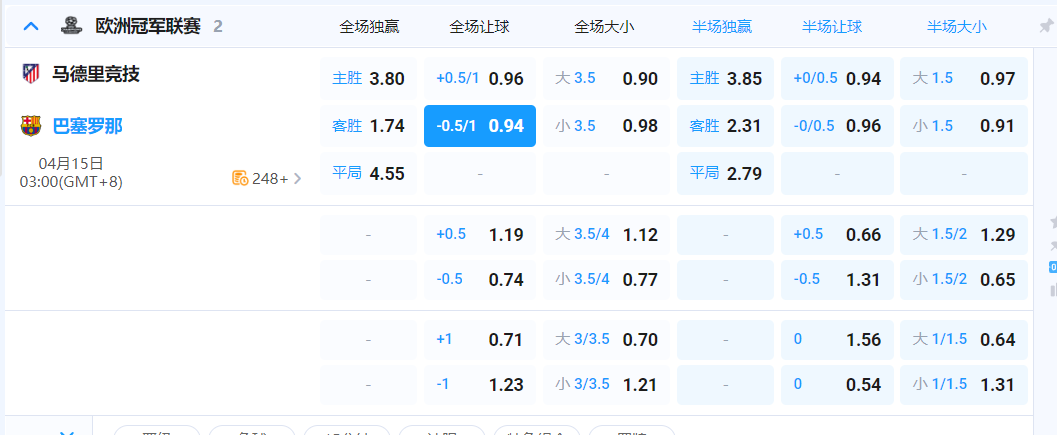Click the league match count 2

coord(218,27)
